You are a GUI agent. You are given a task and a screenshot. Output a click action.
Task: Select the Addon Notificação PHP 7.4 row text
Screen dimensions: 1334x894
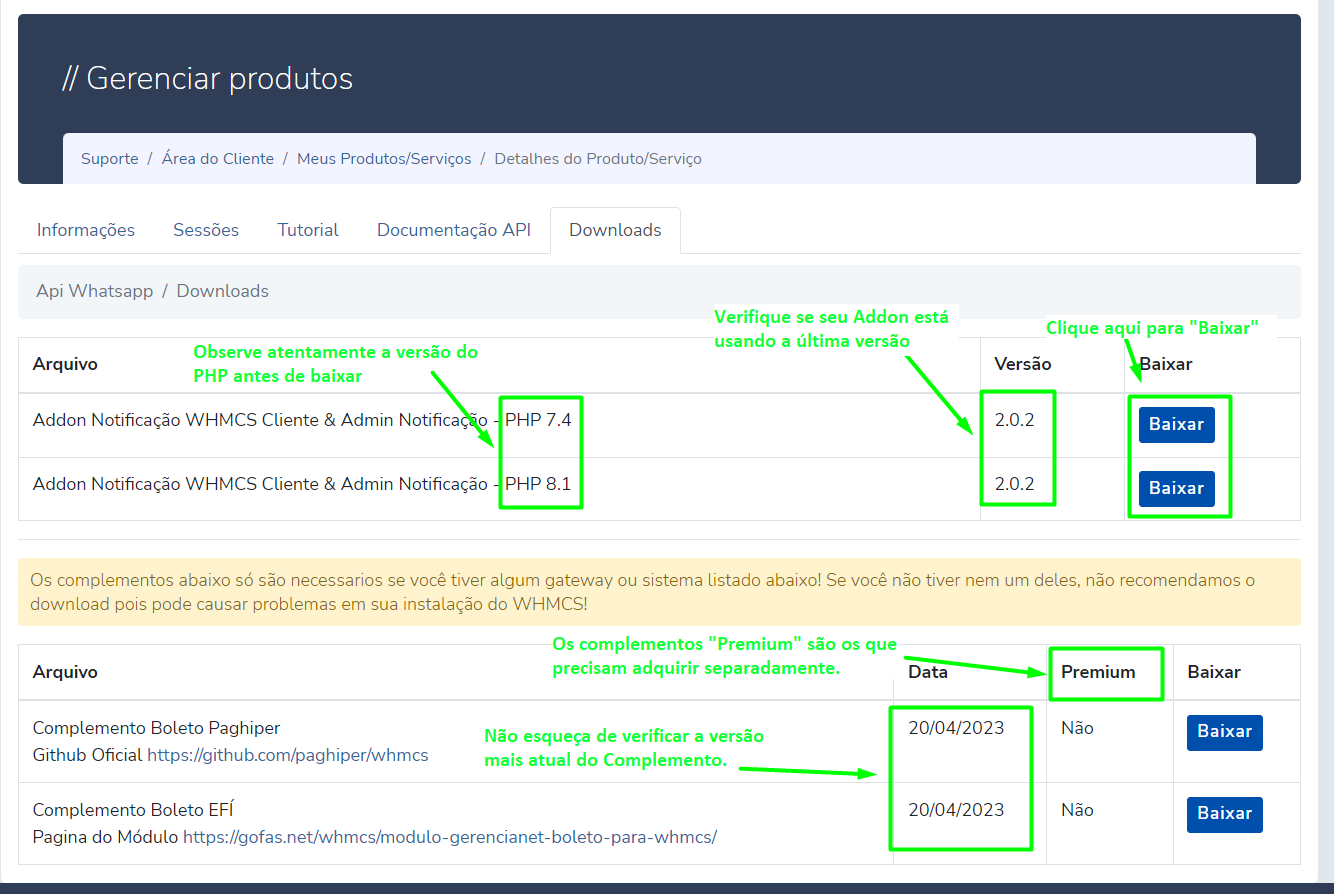pos(302,420)
